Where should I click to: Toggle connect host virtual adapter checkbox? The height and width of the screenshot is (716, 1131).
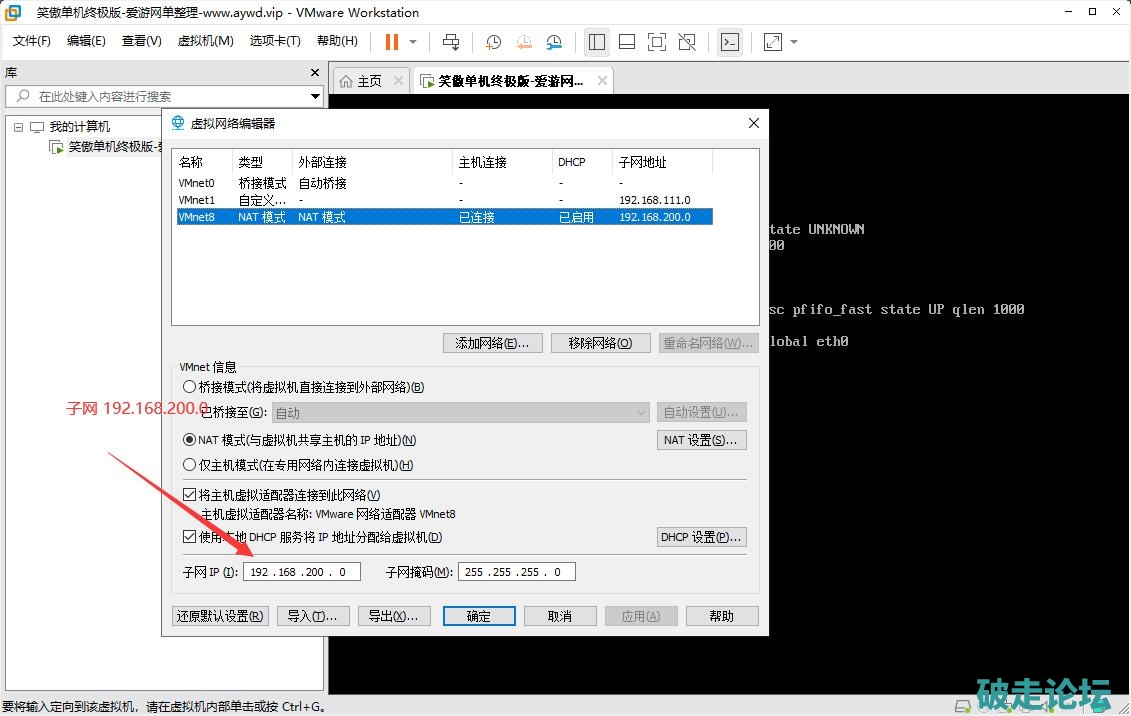[190, 495]
